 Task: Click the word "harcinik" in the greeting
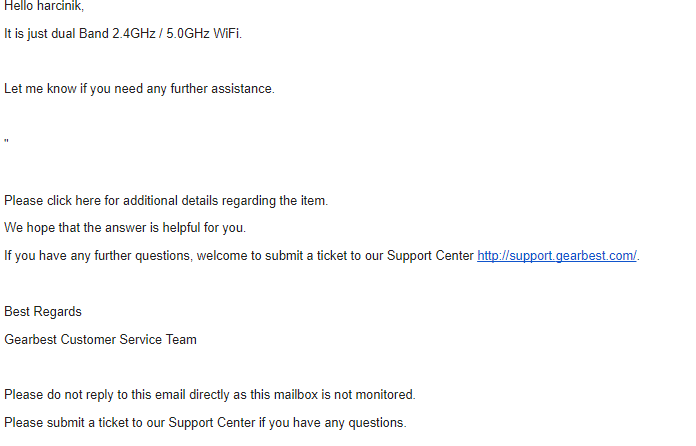tap(63, 6)
